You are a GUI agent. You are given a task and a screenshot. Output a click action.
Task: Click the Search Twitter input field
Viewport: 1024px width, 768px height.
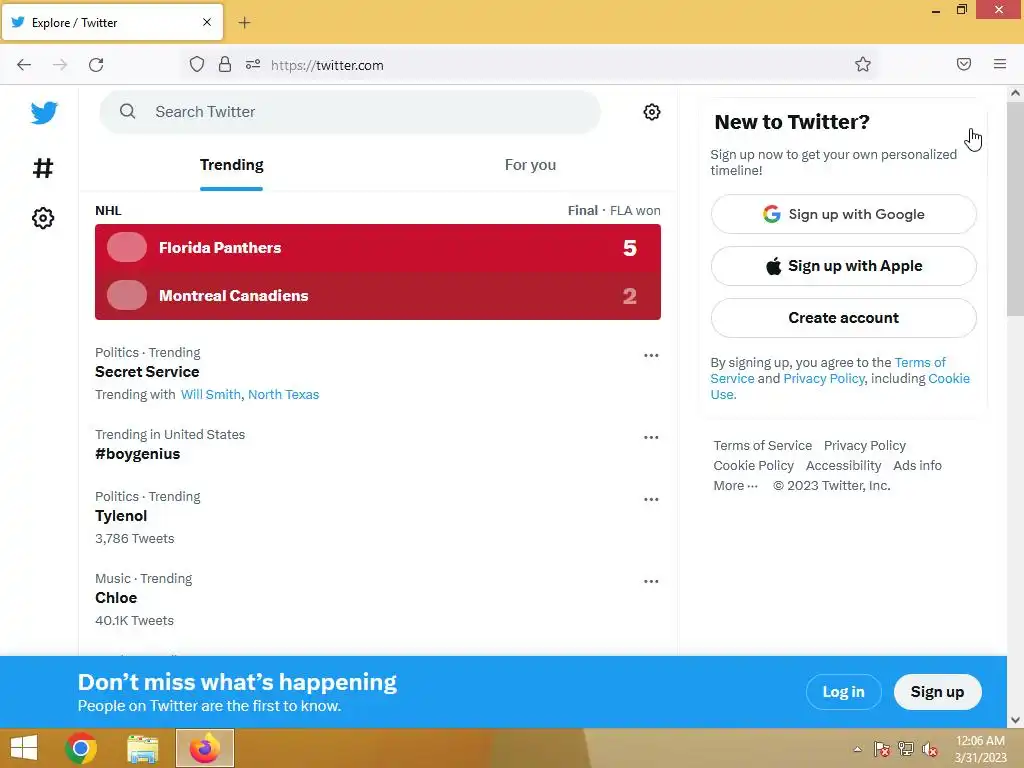349,112
